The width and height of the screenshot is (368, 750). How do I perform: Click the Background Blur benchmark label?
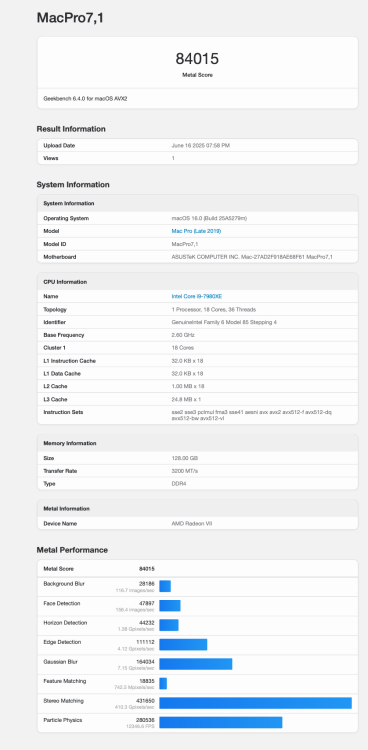[64, 584]
